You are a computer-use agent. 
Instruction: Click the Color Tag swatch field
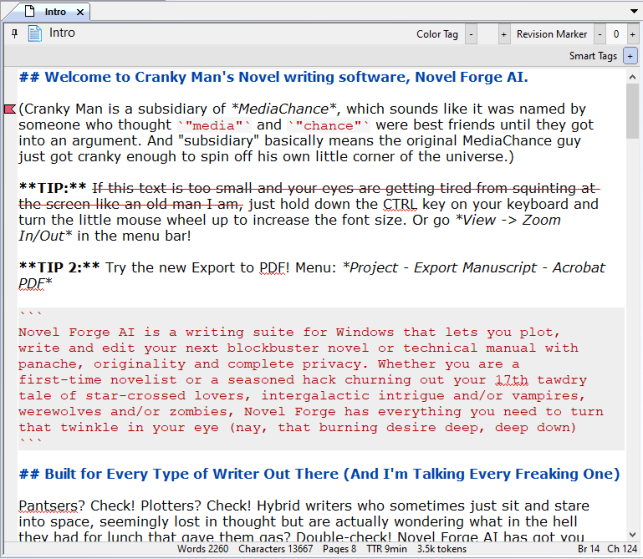[487, 34]
